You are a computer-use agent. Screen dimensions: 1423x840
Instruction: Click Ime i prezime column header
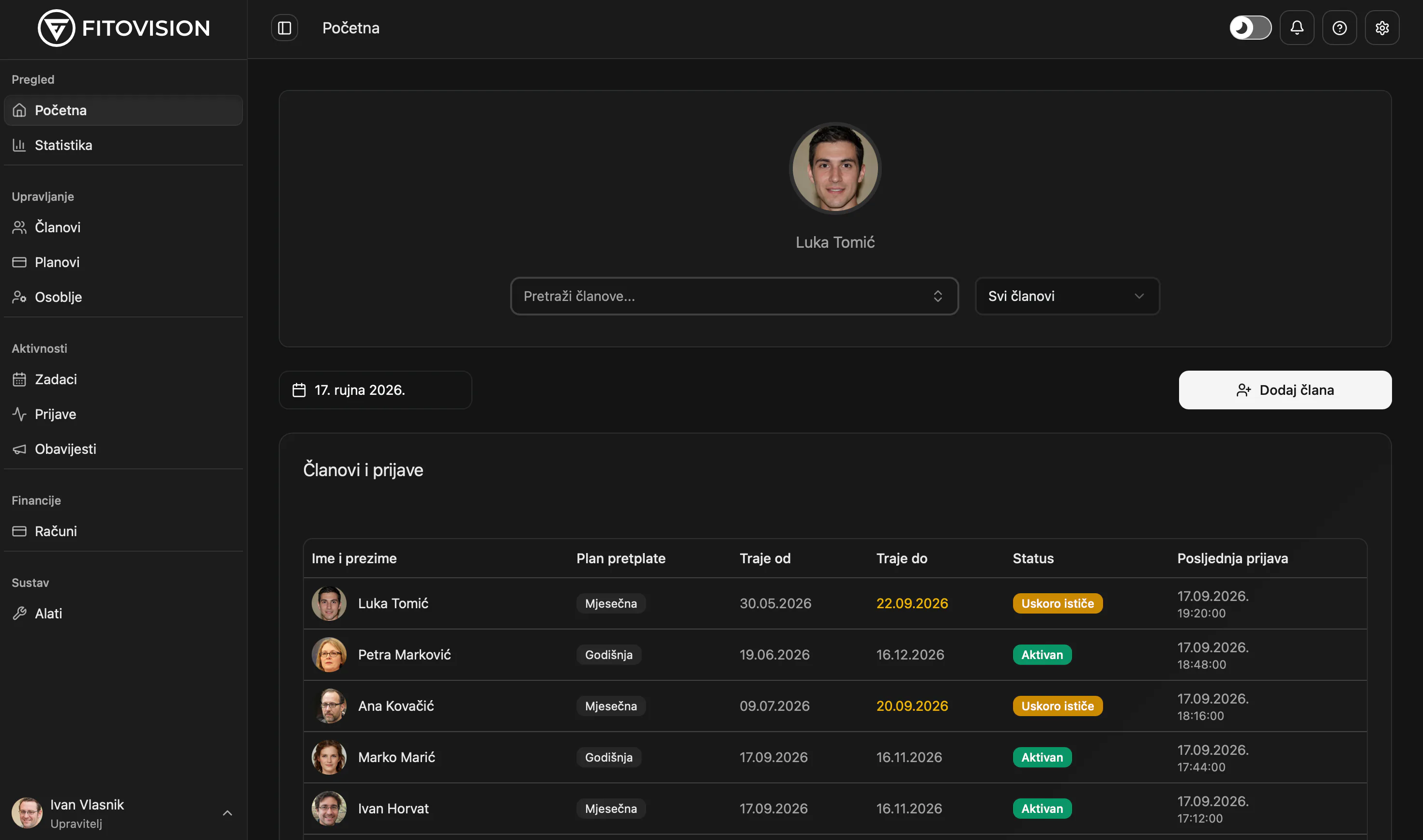[354, 559]
